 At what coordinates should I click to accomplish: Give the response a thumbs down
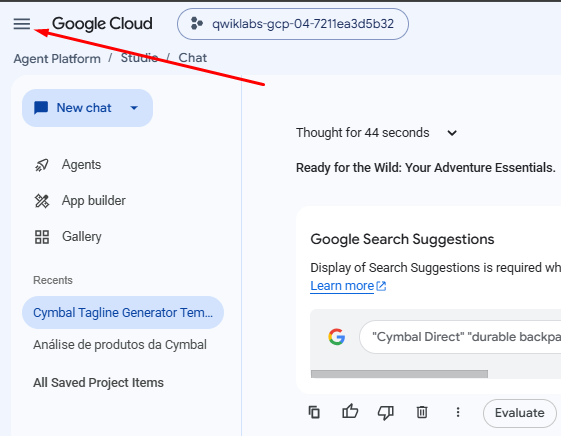[x=386, y=412]
